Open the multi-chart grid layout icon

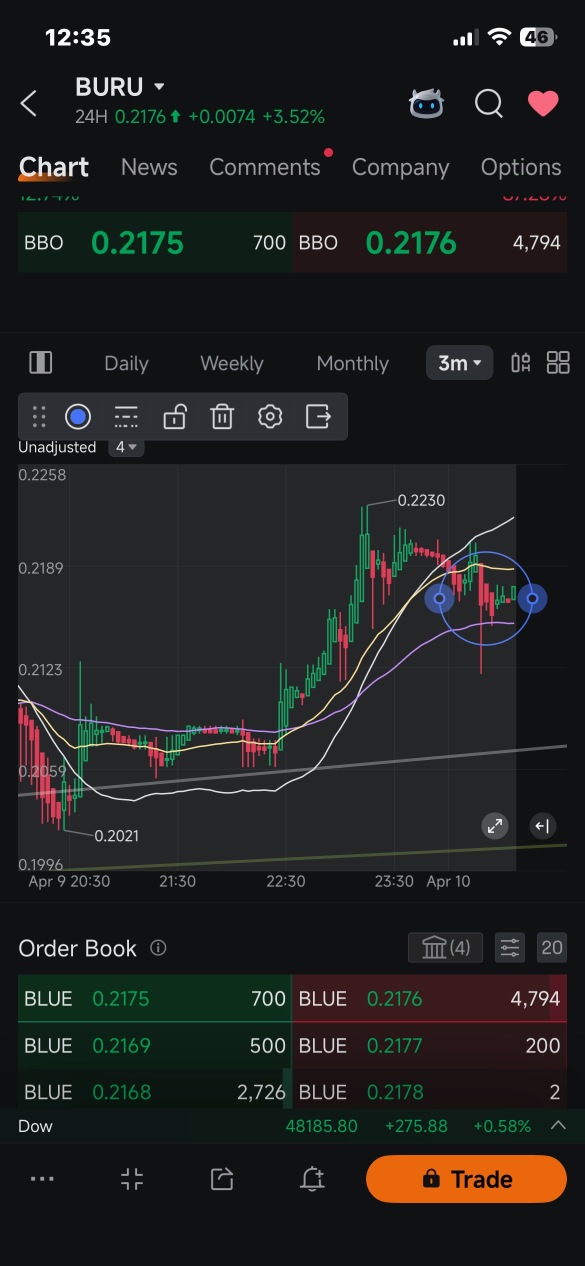pyautogui.click(x=558, y=363)
